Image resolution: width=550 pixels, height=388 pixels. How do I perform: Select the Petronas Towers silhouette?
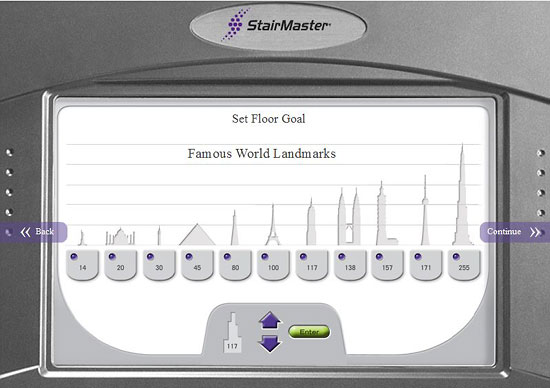coord(349,216)
